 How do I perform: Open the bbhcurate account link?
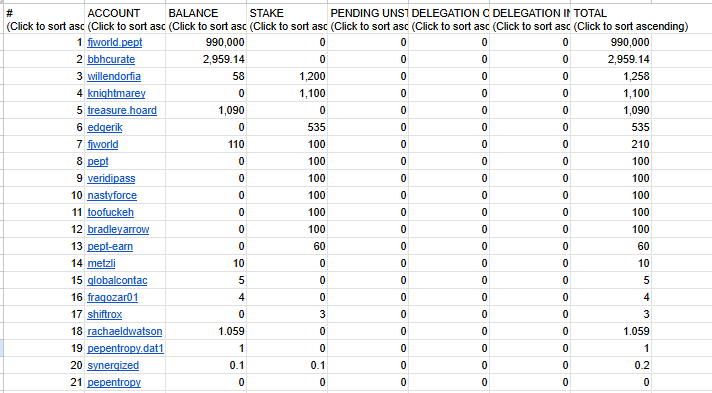[111, 59]
